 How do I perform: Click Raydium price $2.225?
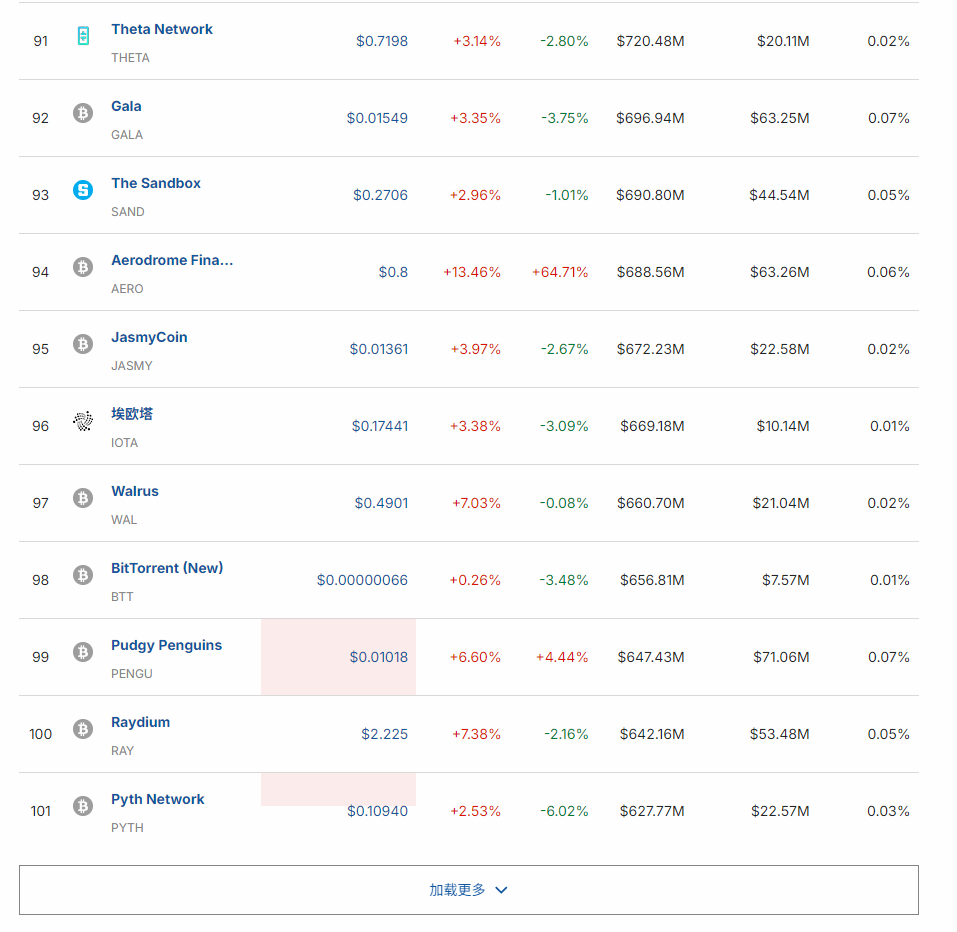click(x=385, y=734)
